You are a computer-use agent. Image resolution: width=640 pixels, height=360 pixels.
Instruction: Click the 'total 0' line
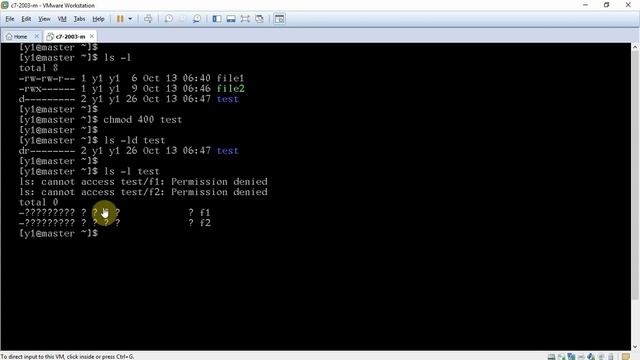(38, 202)
